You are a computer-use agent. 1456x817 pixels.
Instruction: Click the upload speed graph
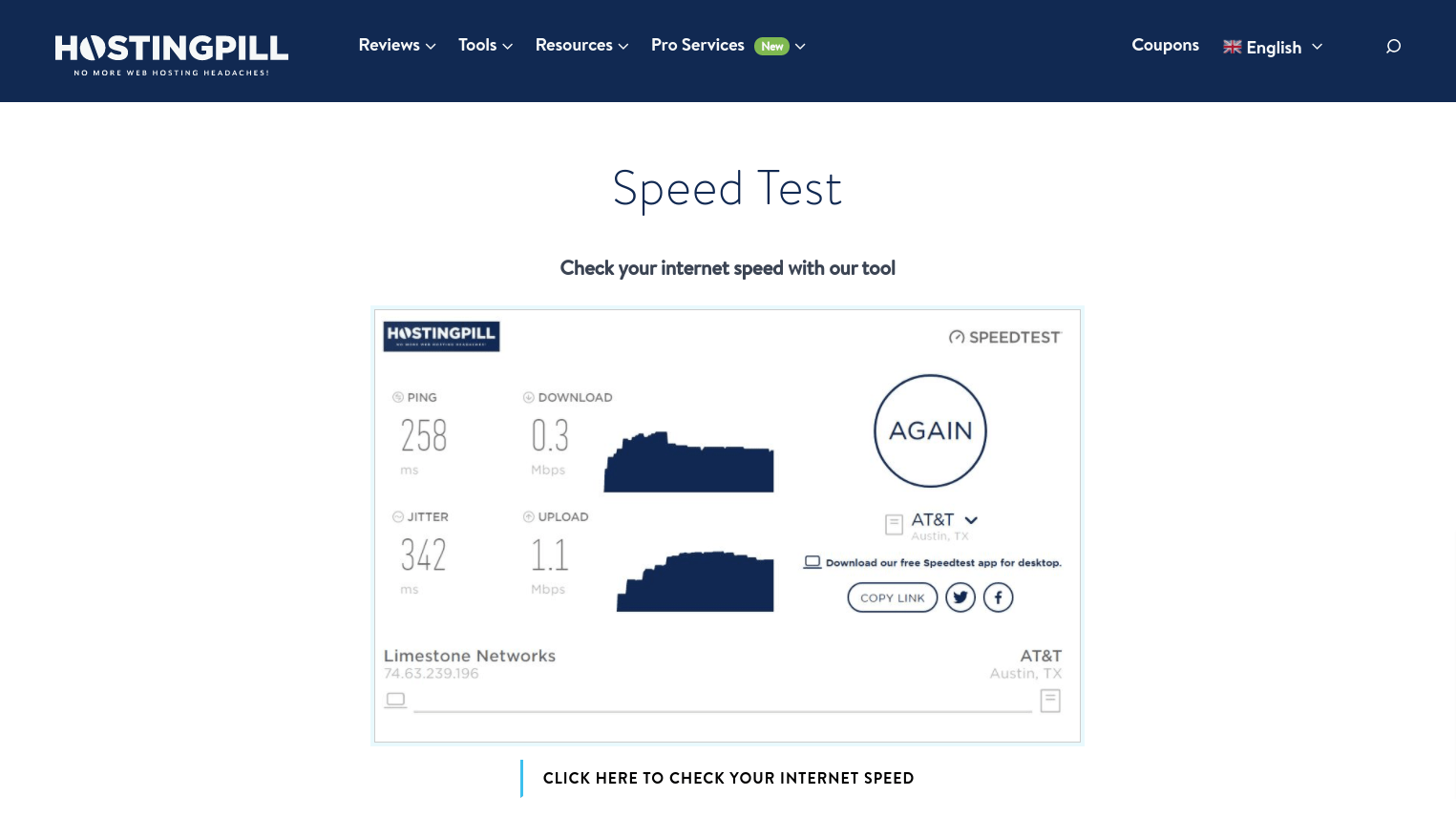695,581
